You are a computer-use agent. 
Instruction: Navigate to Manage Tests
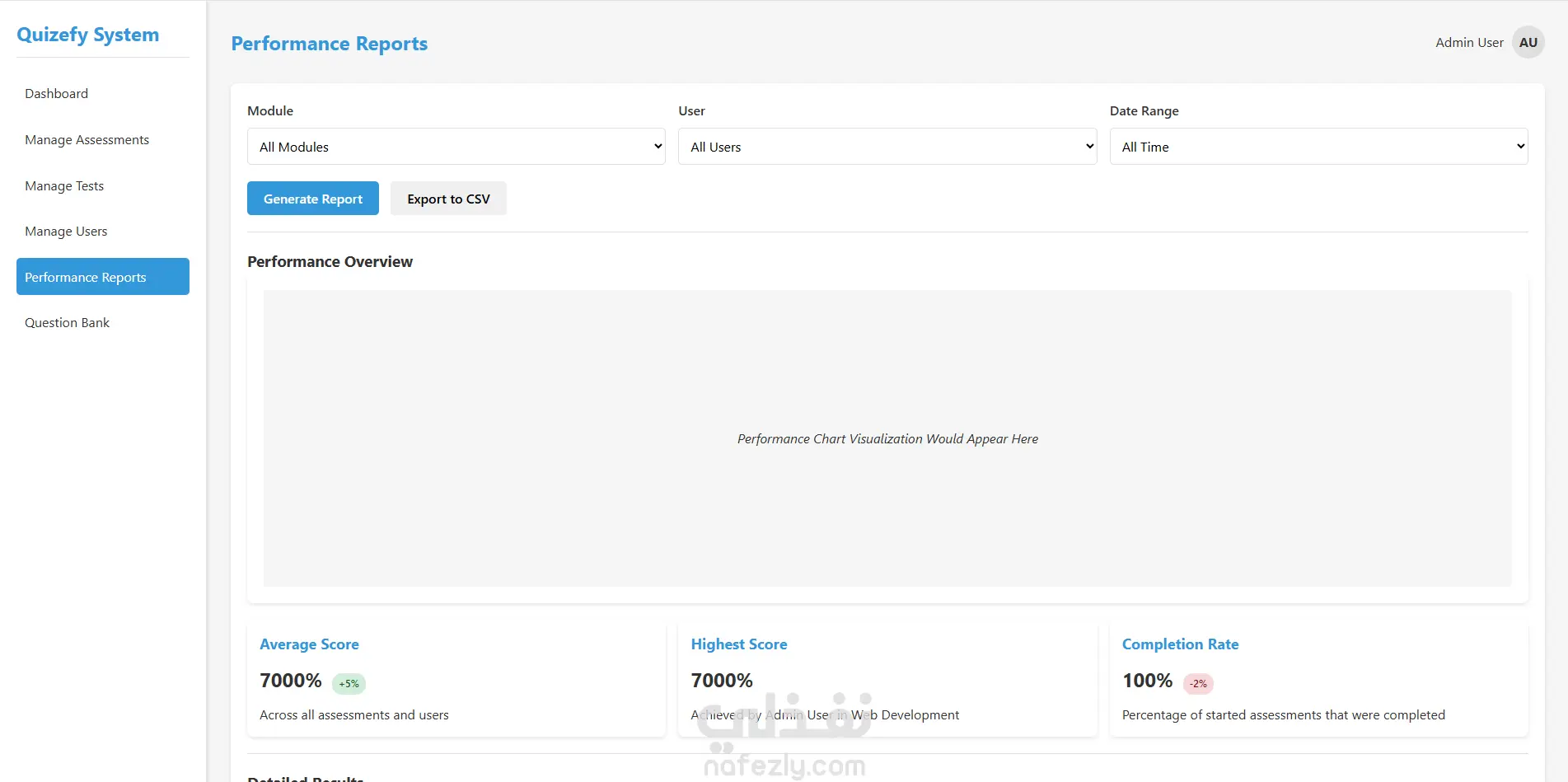click(64, 186)
